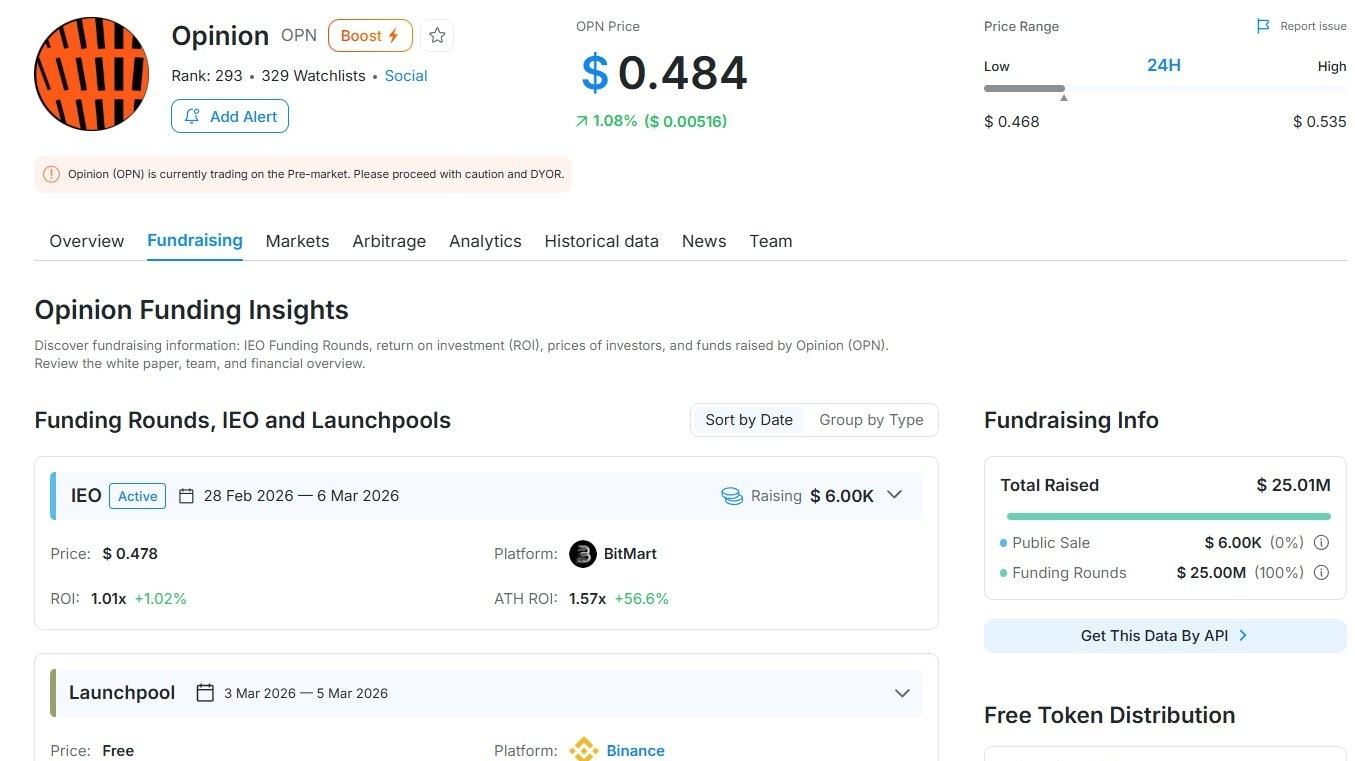This screenshot has width=1355, height=761.
Task: Click the Opinion token logo
Action: click(x=91, y=74)
